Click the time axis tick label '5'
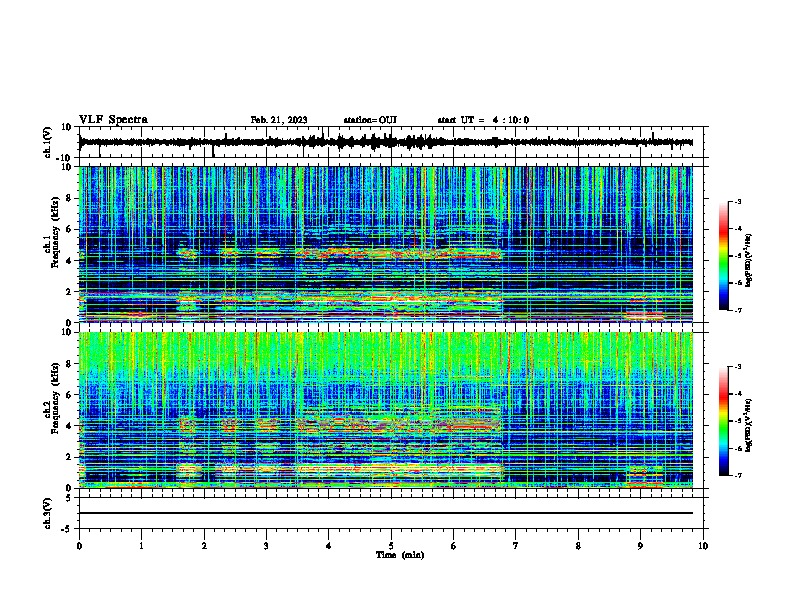Image resolution: width=792 pixels, height=612 pixels. pos(391,546)
